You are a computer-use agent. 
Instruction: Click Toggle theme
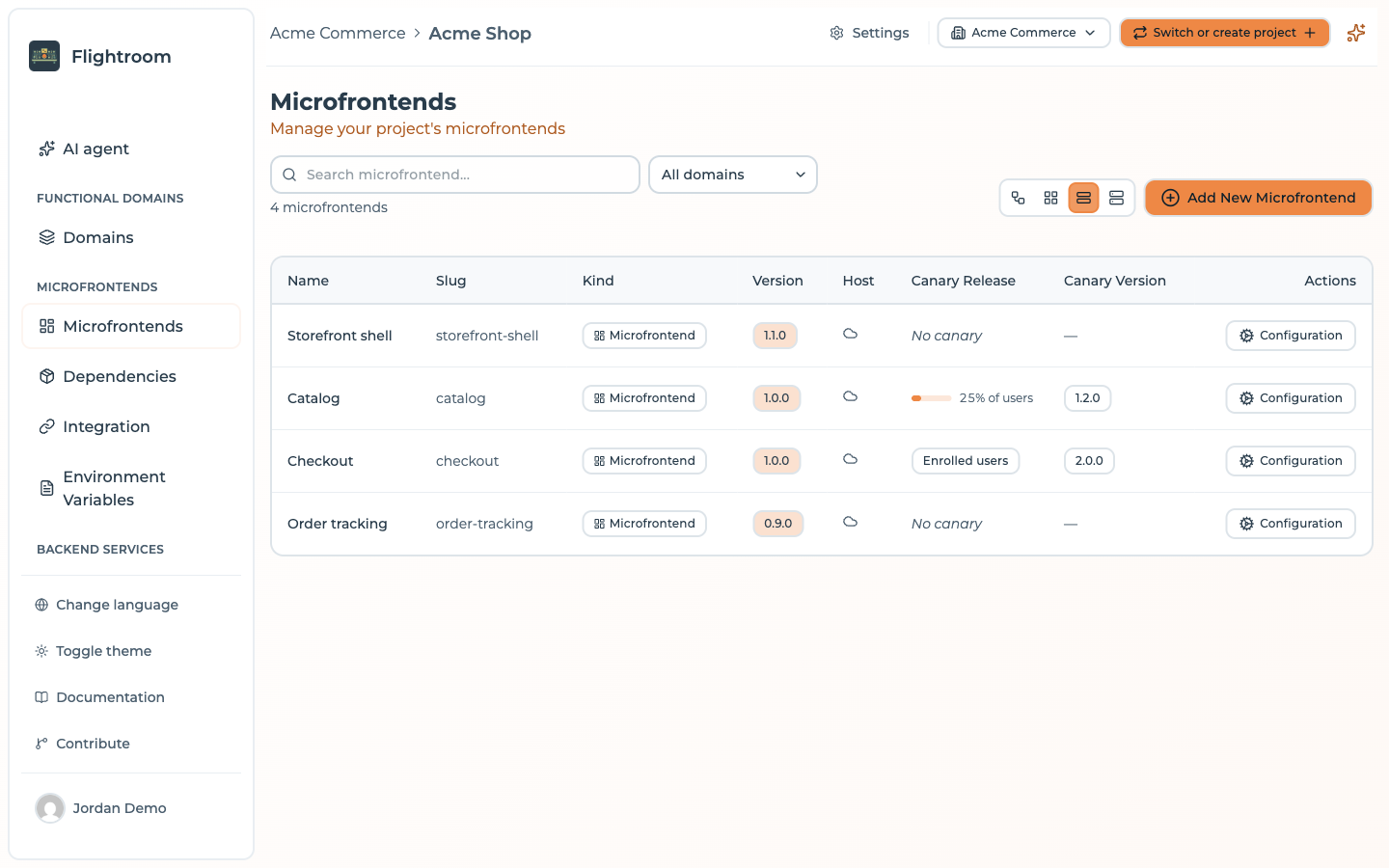pos(94,651)
